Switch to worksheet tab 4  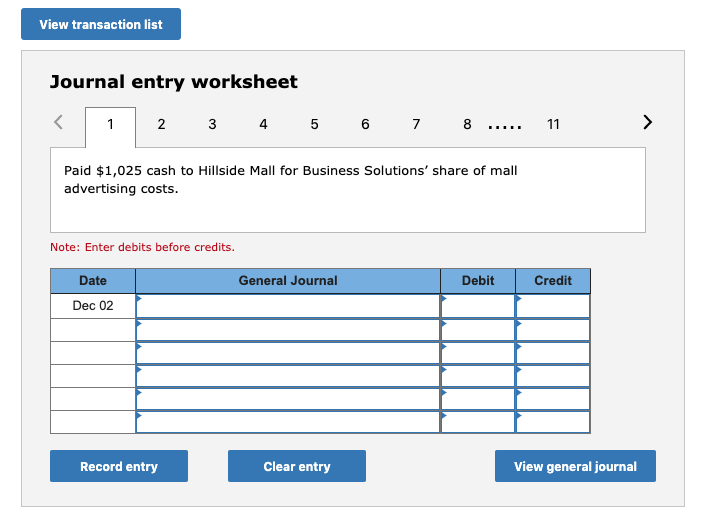(263, 124)
